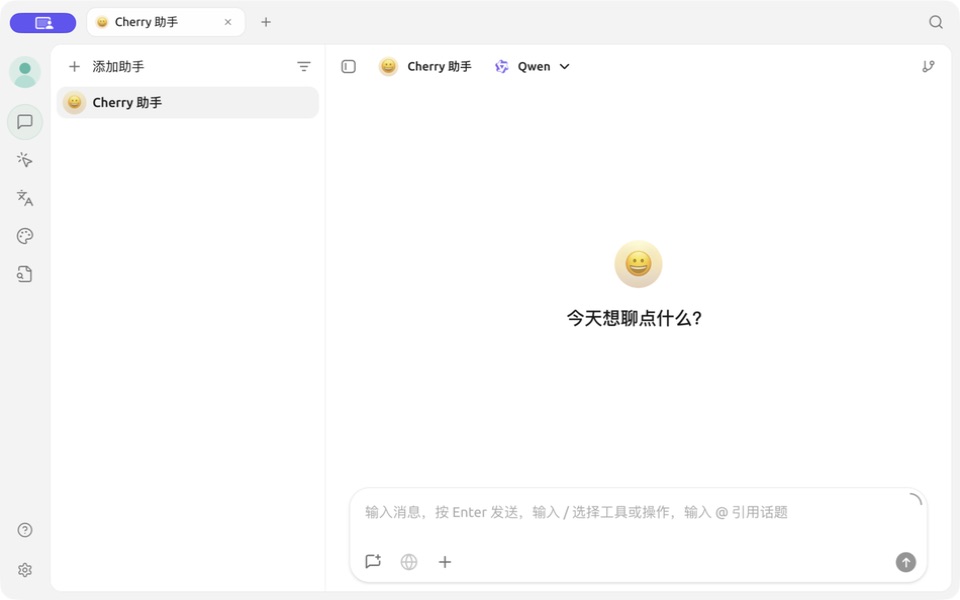This screenshot has width=960, height=600.
Task: Open the help question mark icon
Action: pyautogui.click(x=25, y=530)
